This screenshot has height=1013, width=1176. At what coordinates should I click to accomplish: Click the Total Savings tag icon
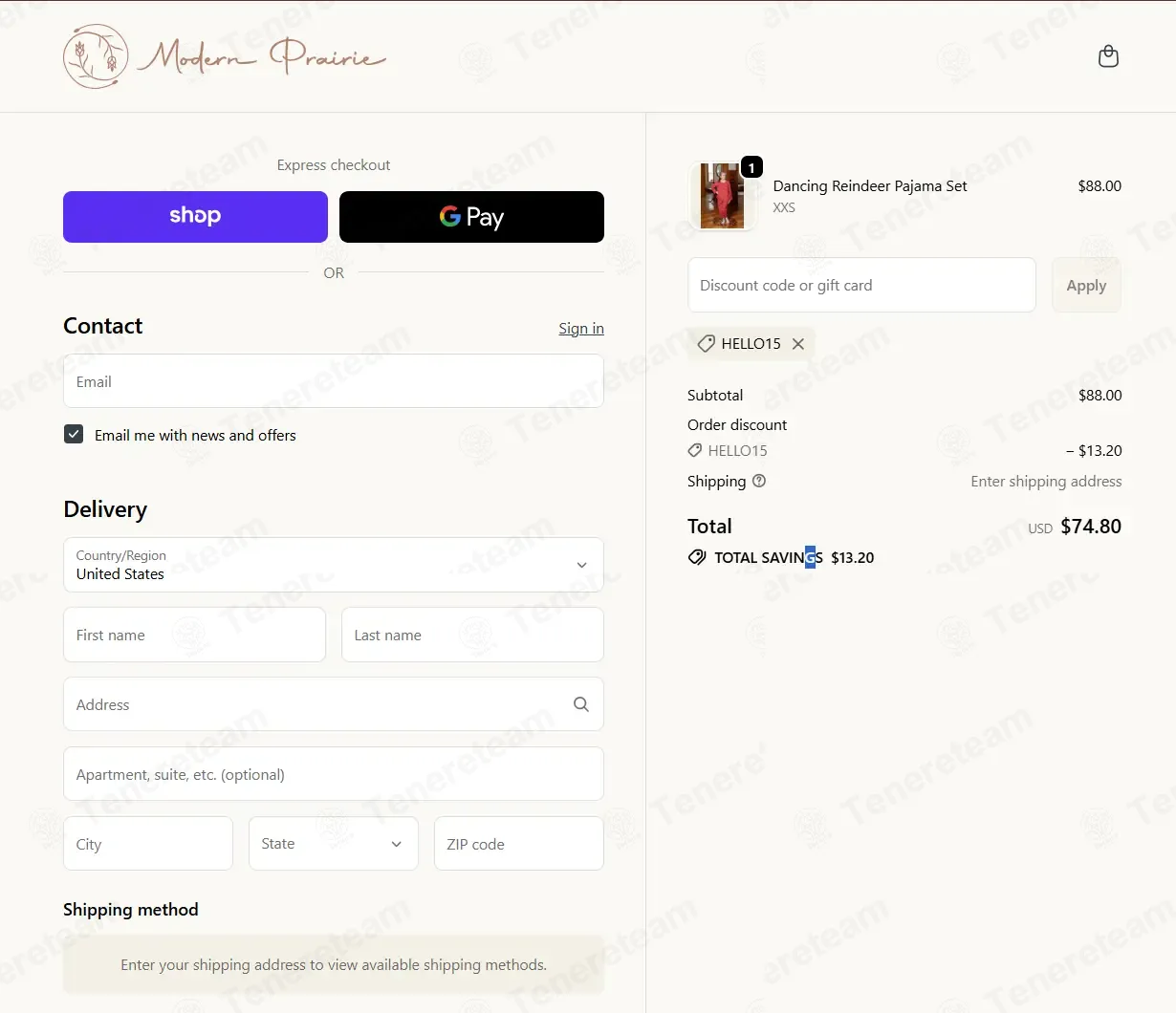[x=697, y=557]
